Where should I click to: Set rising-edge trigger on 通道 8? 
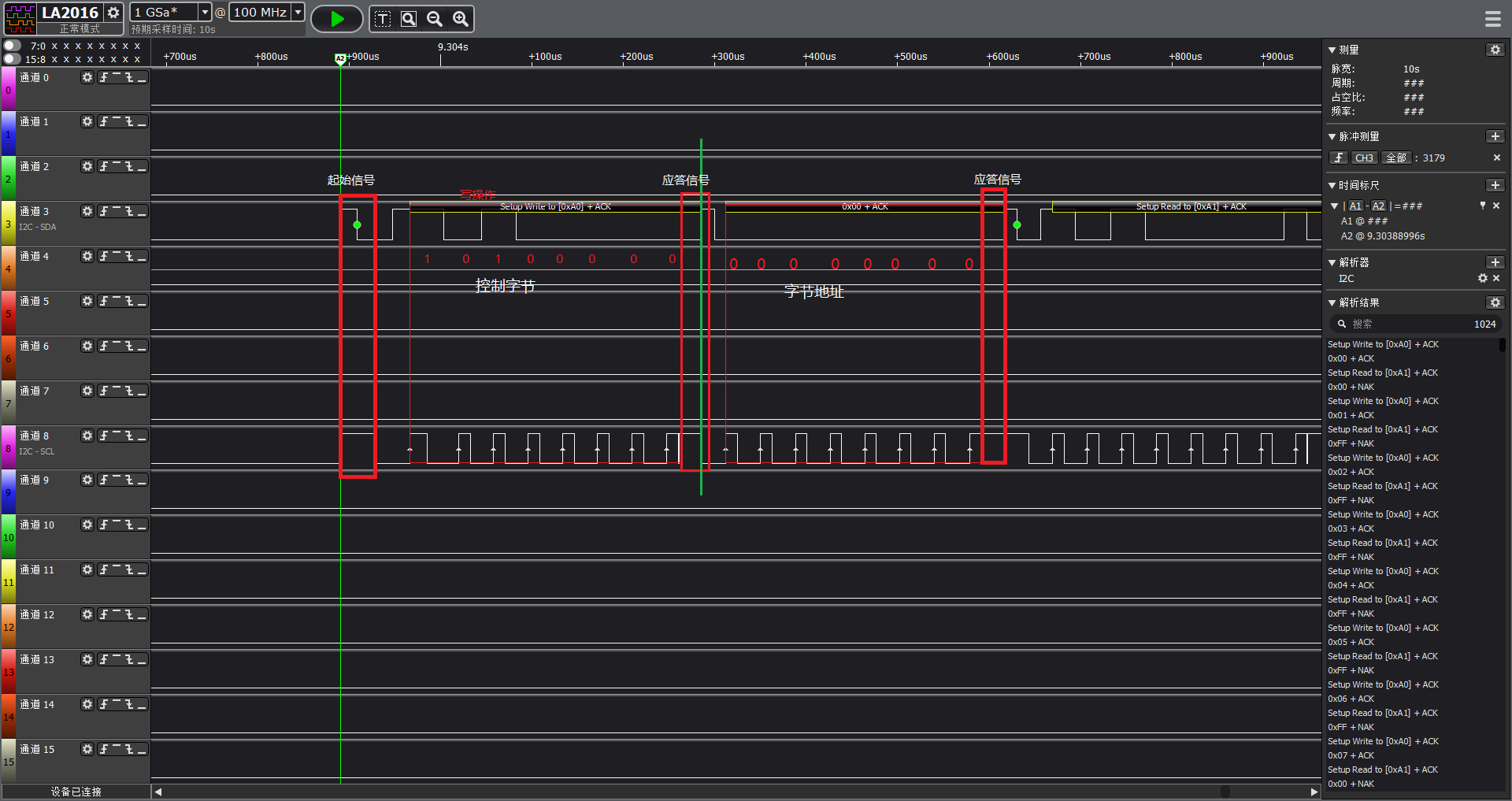[104, 436]
